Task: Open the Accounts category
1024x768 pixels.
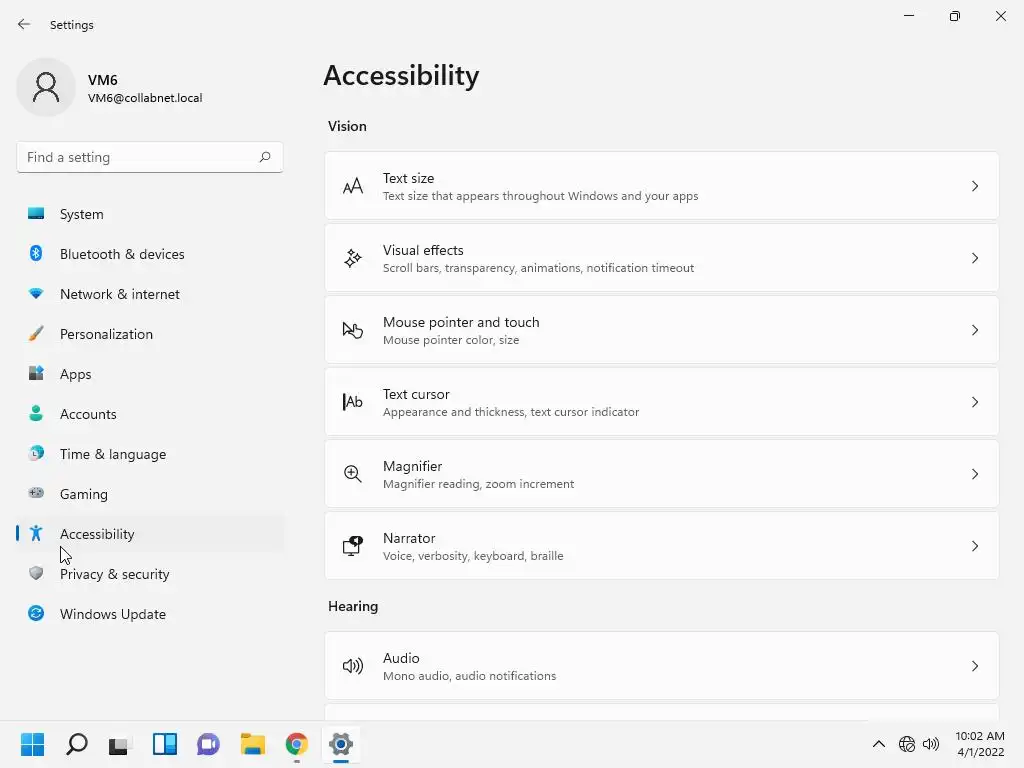Action: [88, 414]
